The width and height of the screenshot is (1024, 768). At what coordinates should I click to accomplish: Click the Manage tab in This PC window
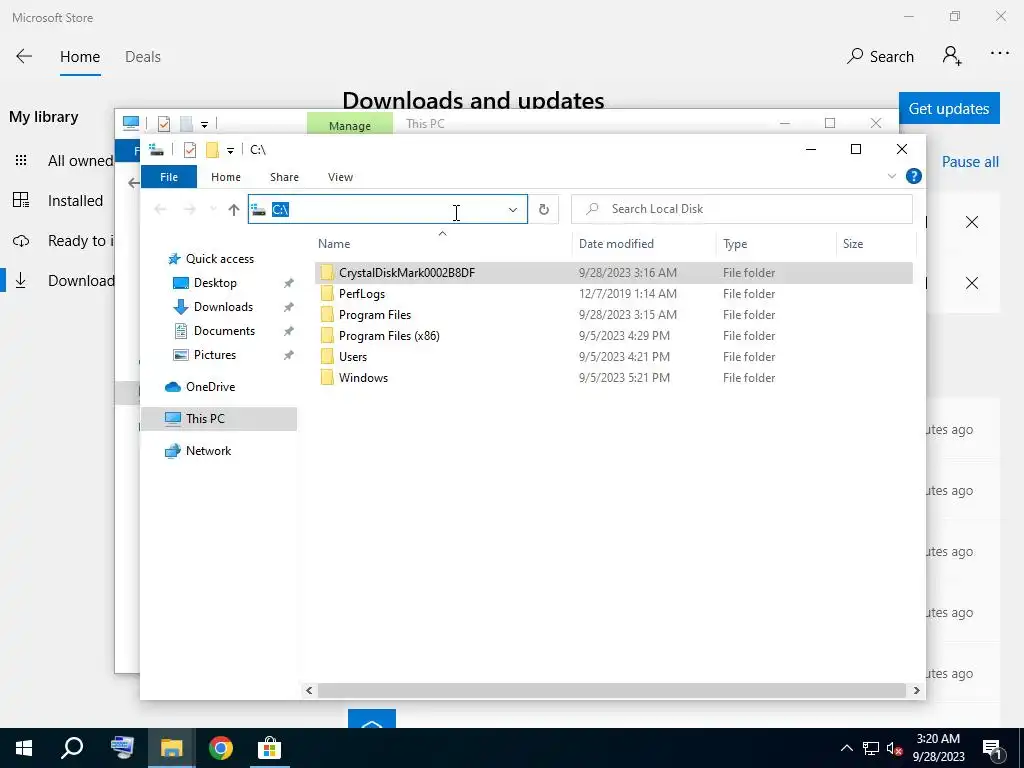[x=349, y=125]
